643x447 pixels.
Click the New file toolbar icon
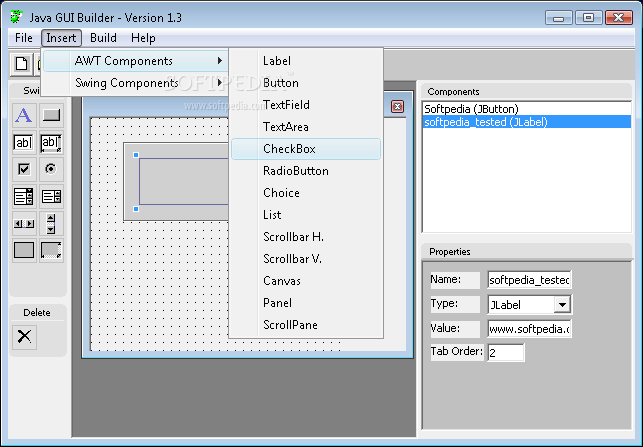[21, 64]
